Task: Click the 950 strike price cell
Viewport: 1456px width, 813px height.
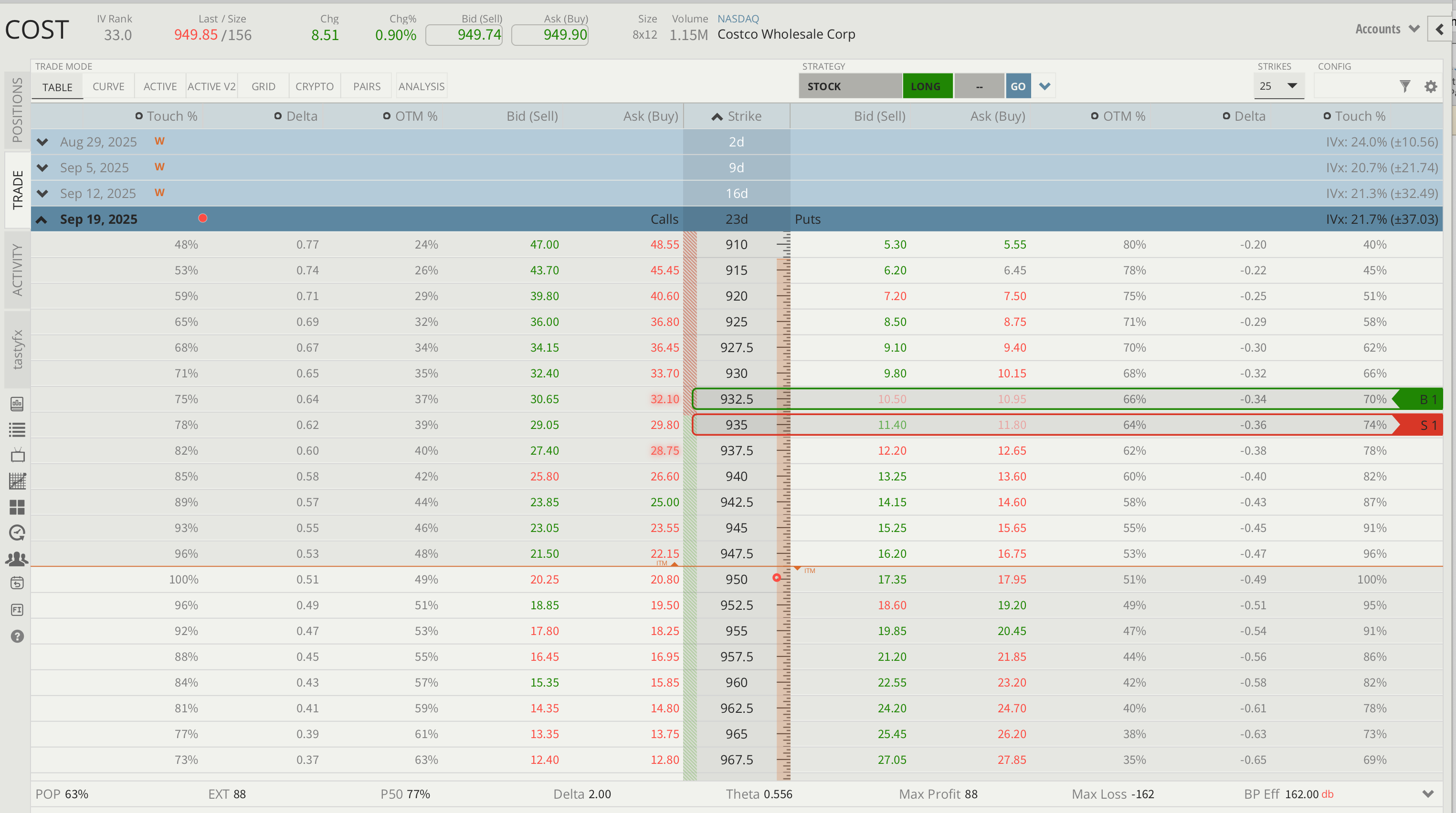Action: 736,579
